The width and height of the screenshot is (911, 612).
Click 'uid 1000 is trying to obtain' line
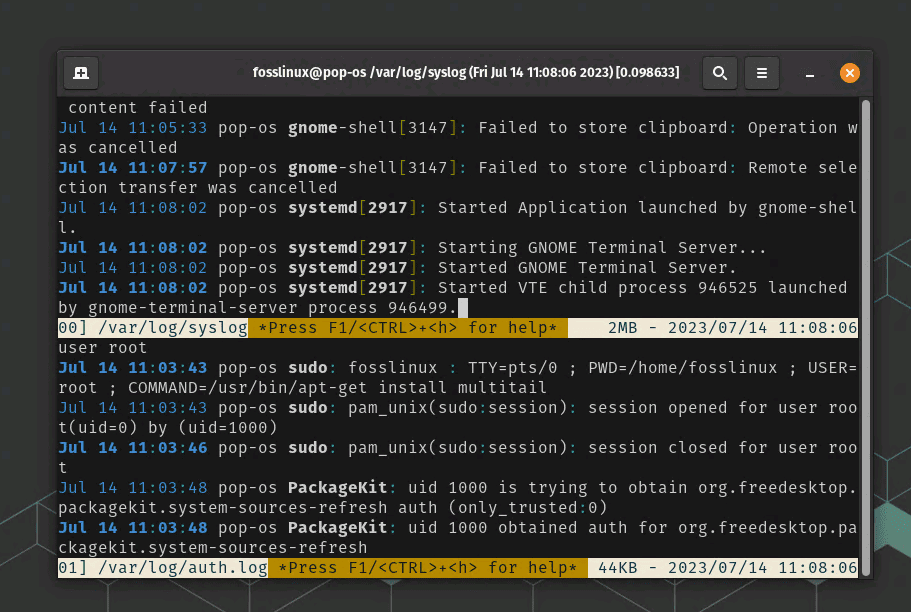[458, 488]
